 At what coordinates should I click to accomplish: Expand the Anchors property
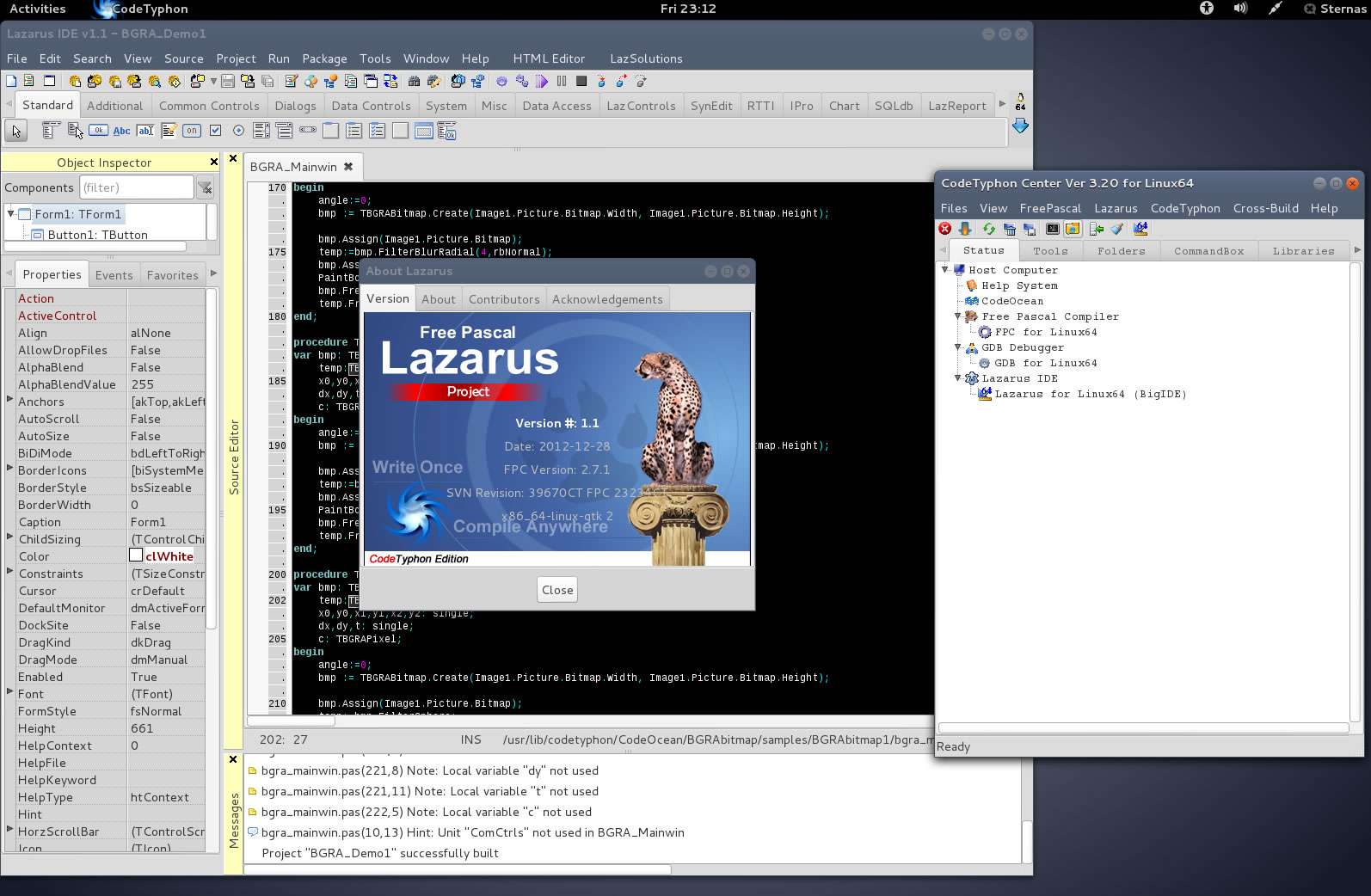click(10, 399)
